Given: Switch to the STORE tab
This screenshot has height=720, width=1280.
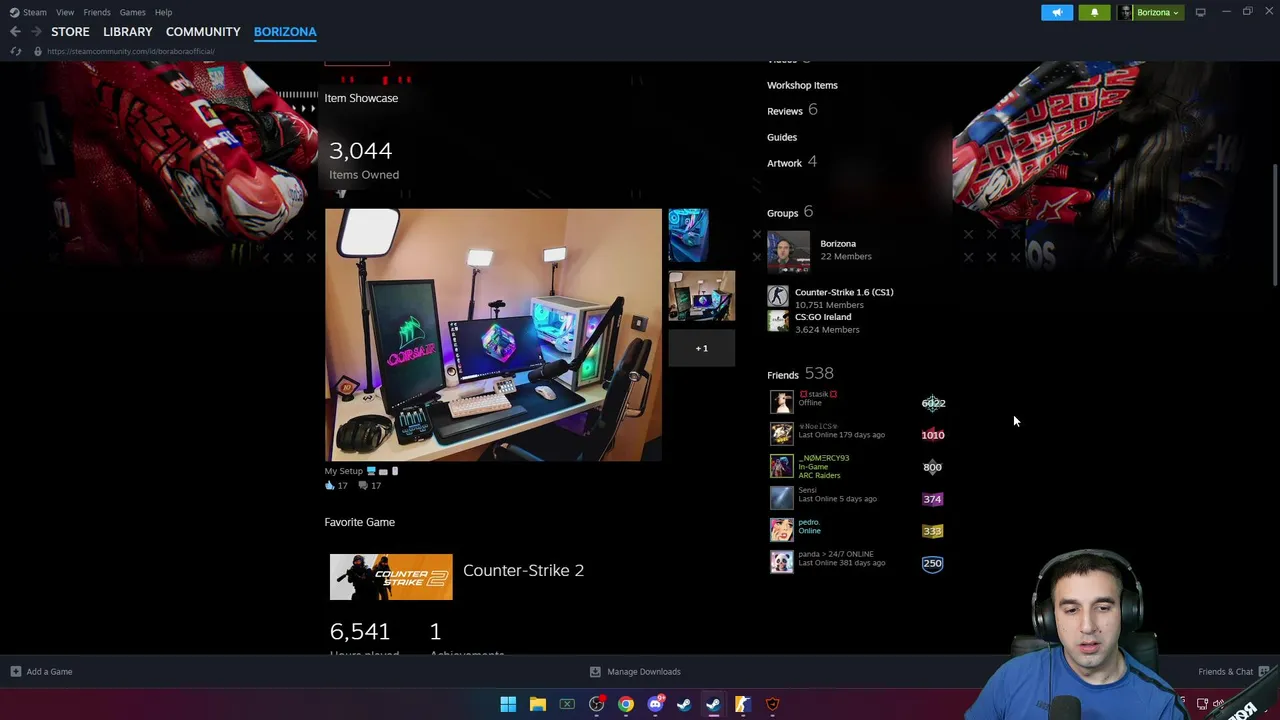Looking at the screenshot, I should 70,32.
